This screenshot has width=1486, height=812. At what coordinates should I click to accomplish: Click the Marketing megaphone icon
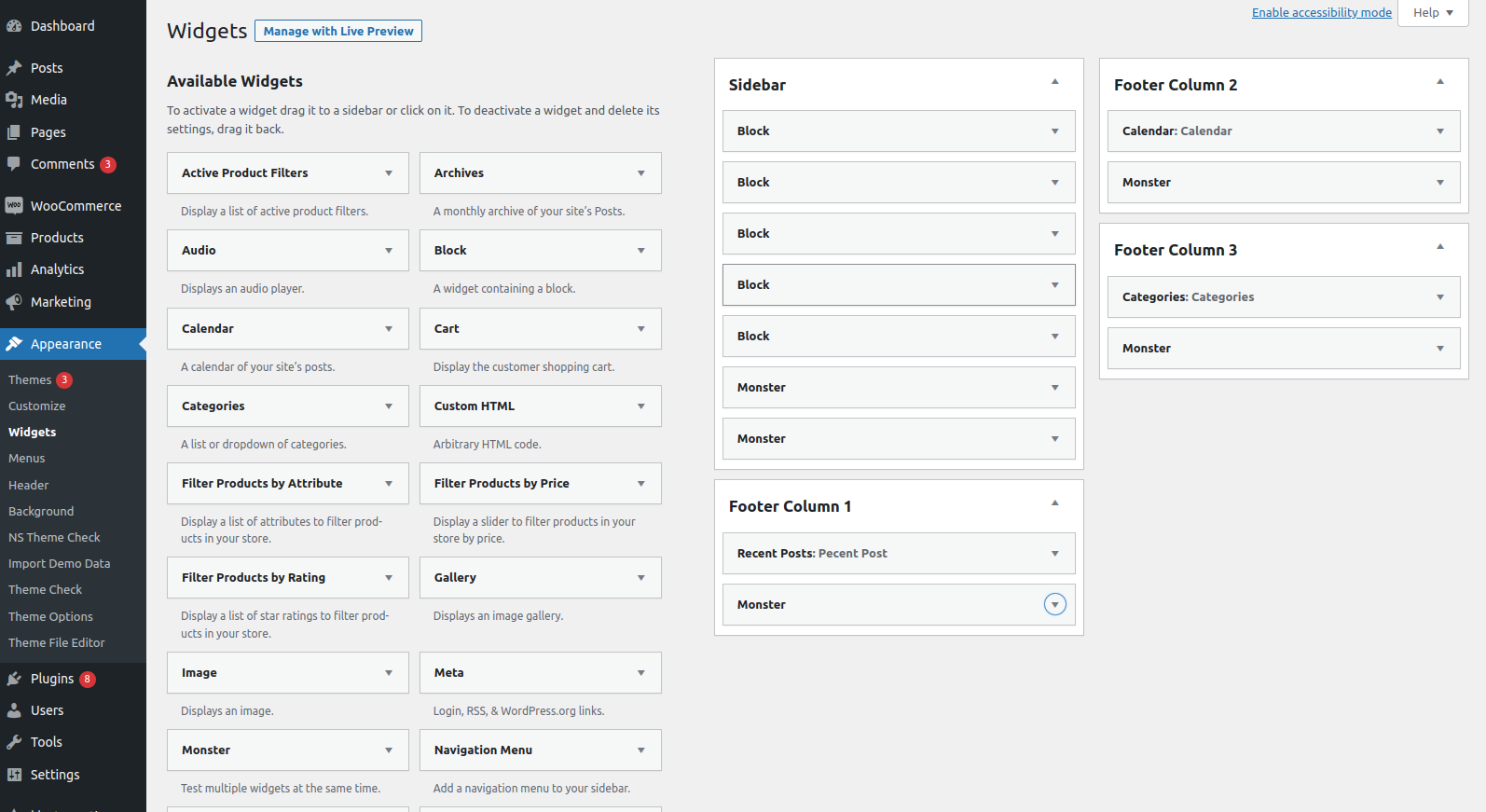point(14,302)
